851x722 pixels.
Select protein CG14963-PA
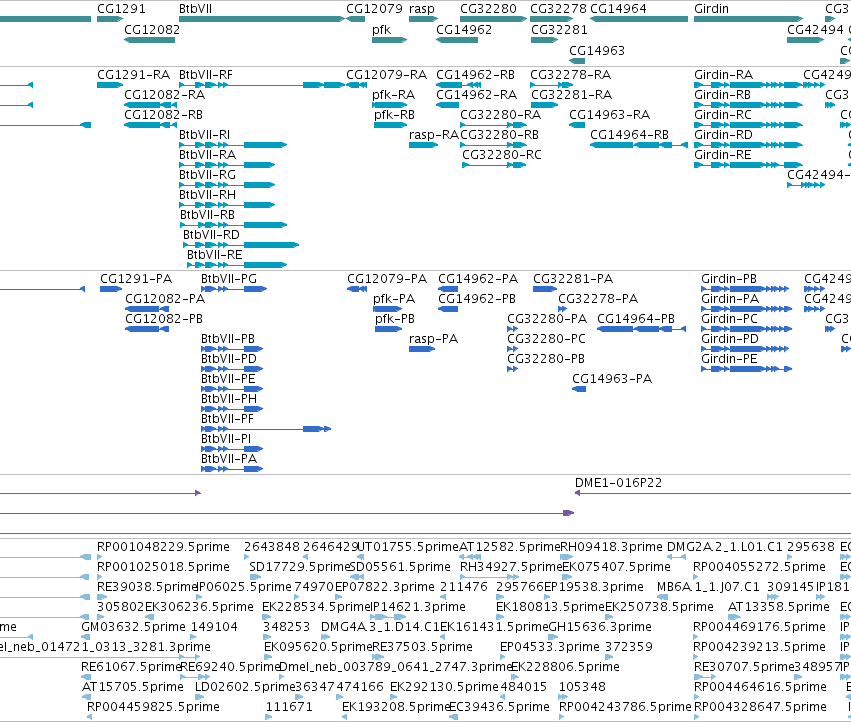click(579, 389)
